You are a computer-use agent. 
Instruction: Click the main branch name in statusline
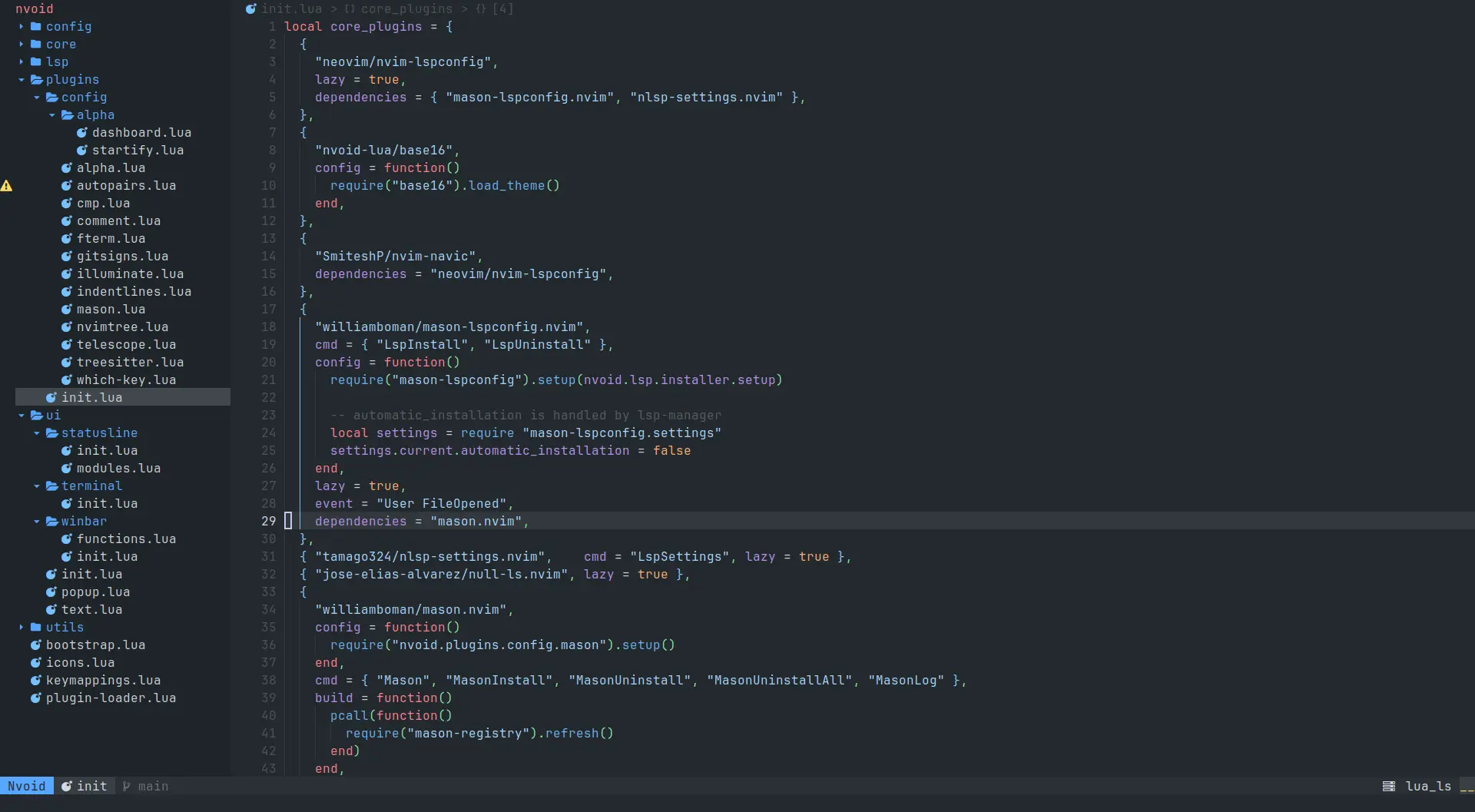tap(154, 787)
